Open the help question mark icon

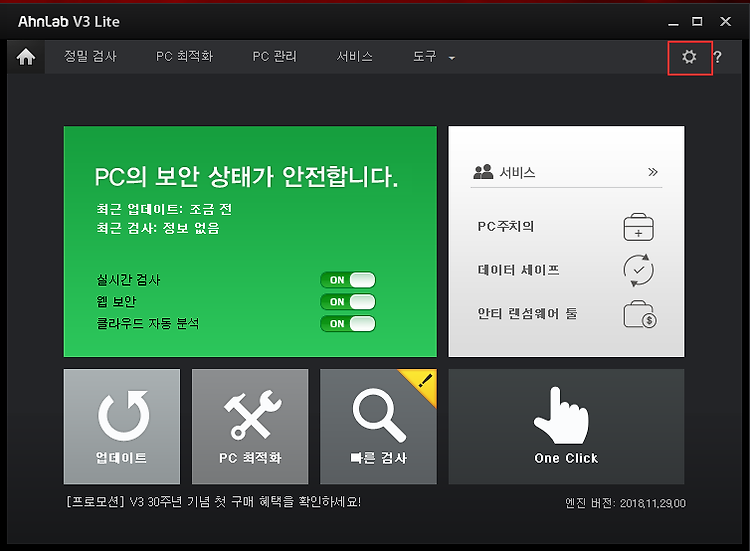717,57
